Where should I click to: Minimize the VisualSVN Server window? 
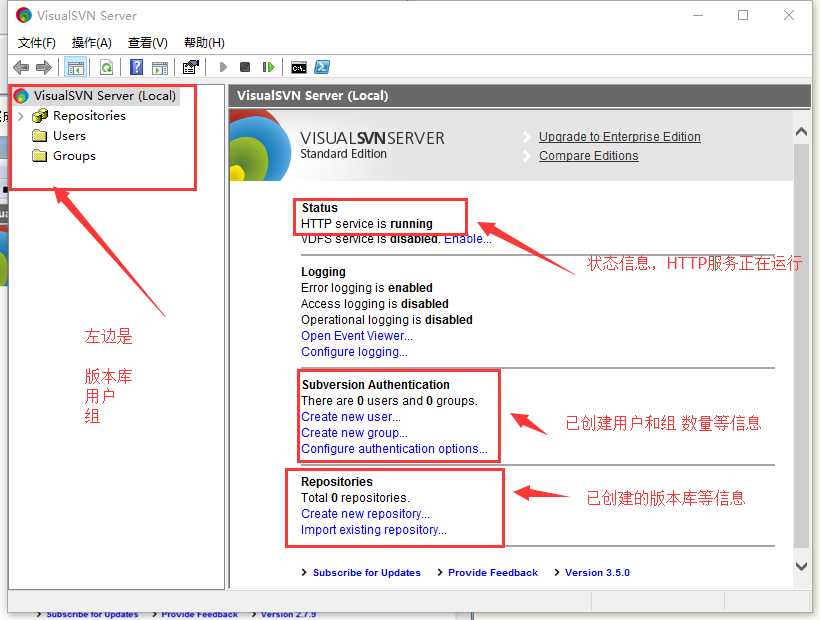coord(698,15)
